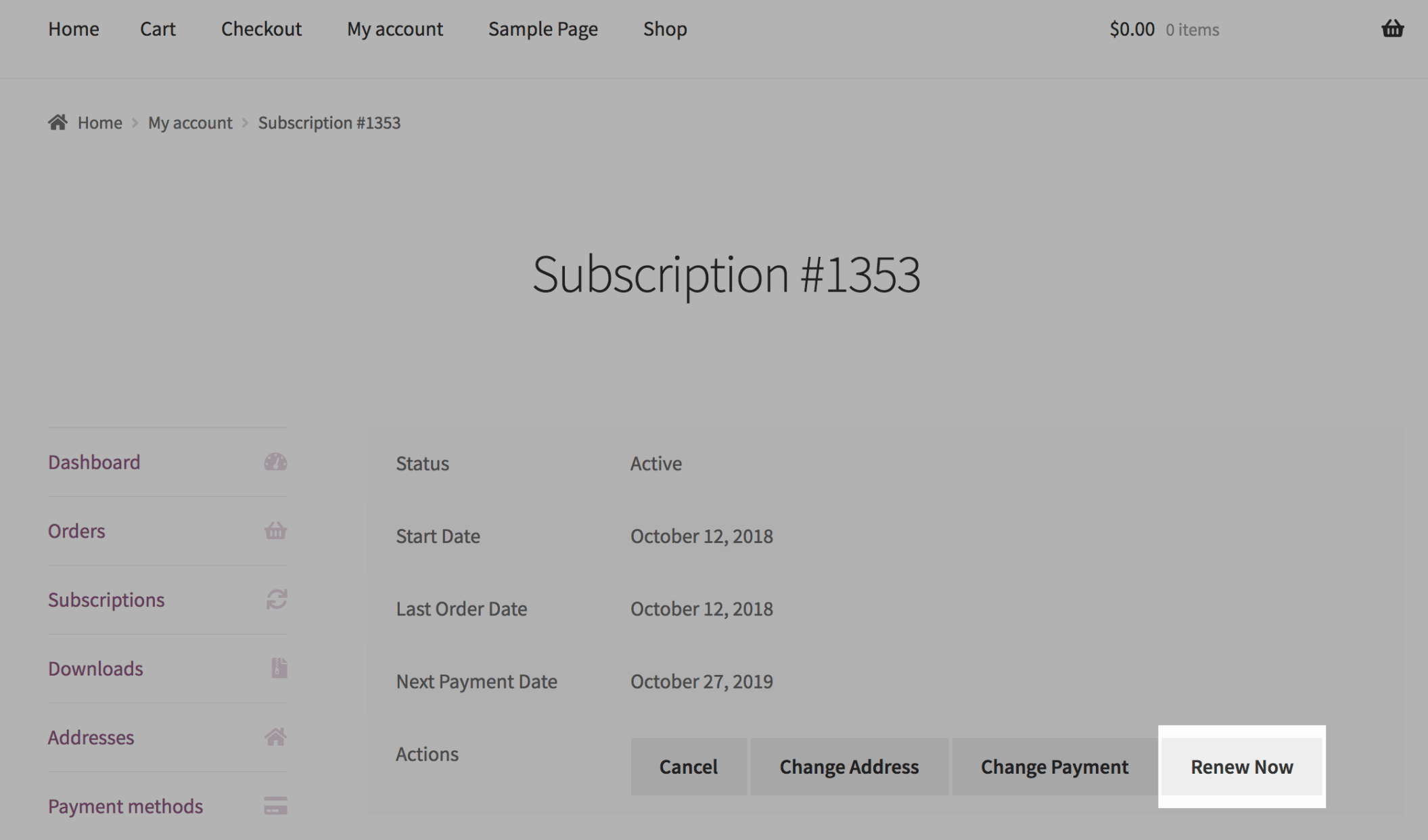Open the Dashboard speedometer icon in sidebar
This screenshot has width=1428, height=840.
pyautogui.click(x=276, y=463)
